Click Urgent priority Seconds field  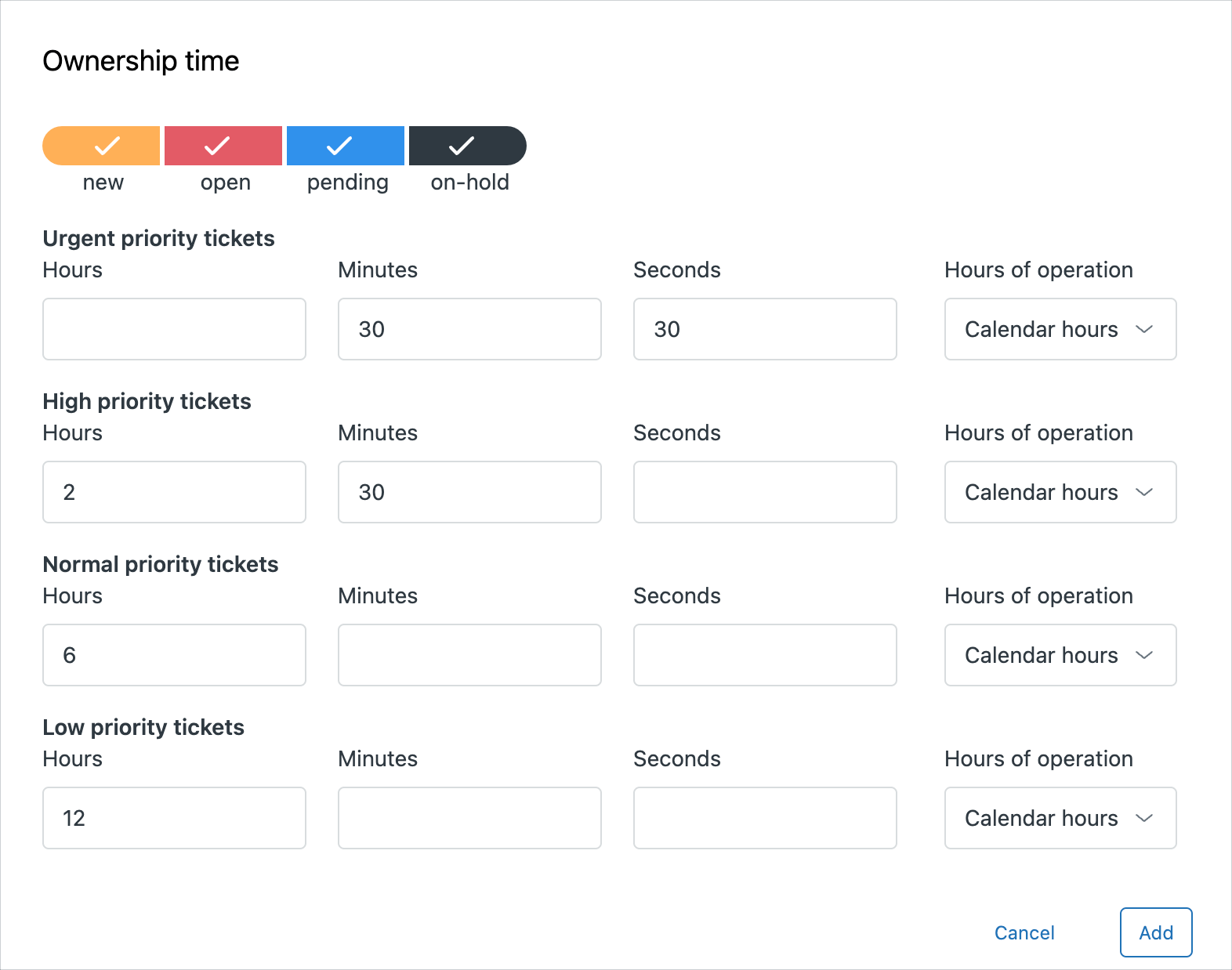click(765, 329)
